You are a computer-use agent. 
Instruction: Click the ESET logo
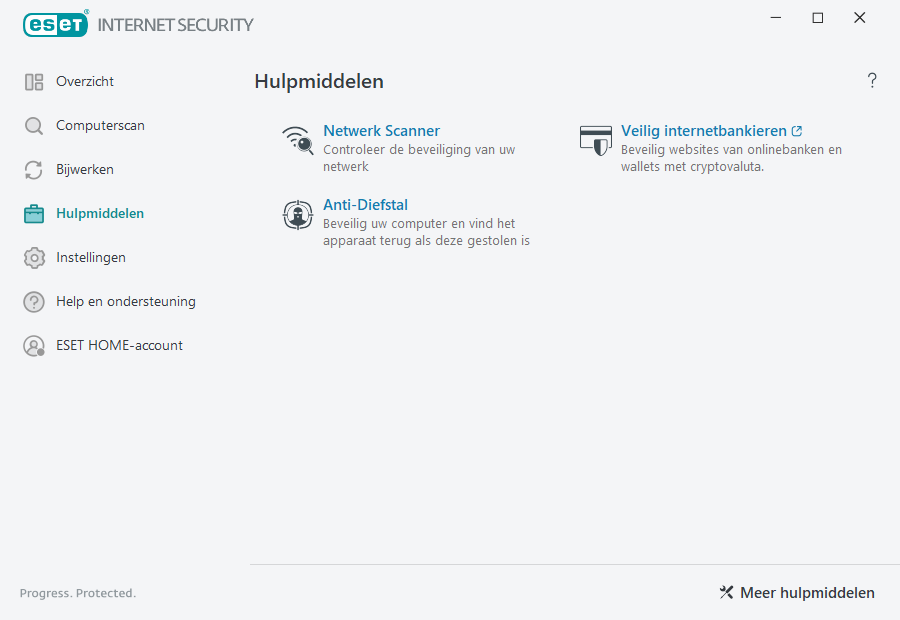click(x=55, y=24)
